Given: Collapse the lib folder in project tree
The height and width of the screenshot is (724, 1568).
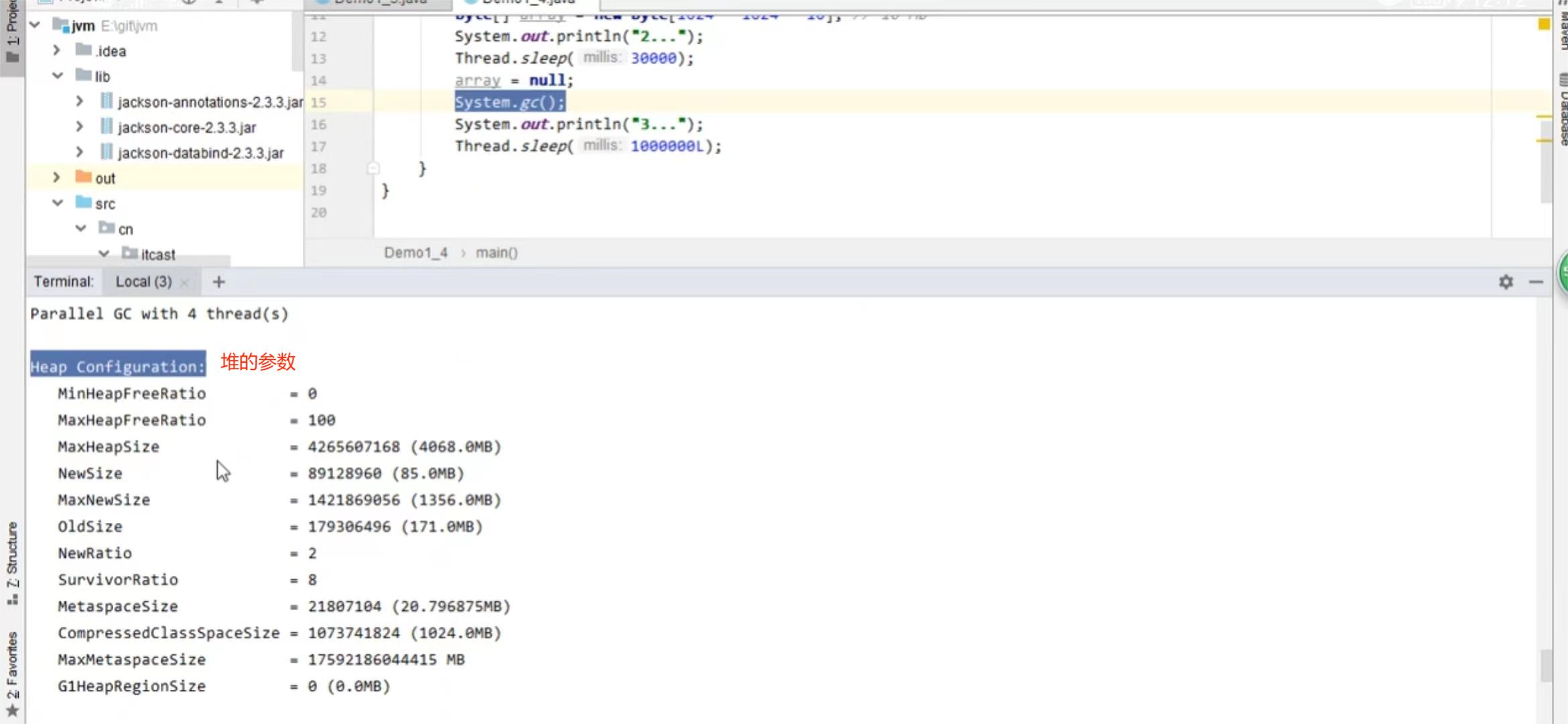Looking at the screenshot, I should coord(58,76).
